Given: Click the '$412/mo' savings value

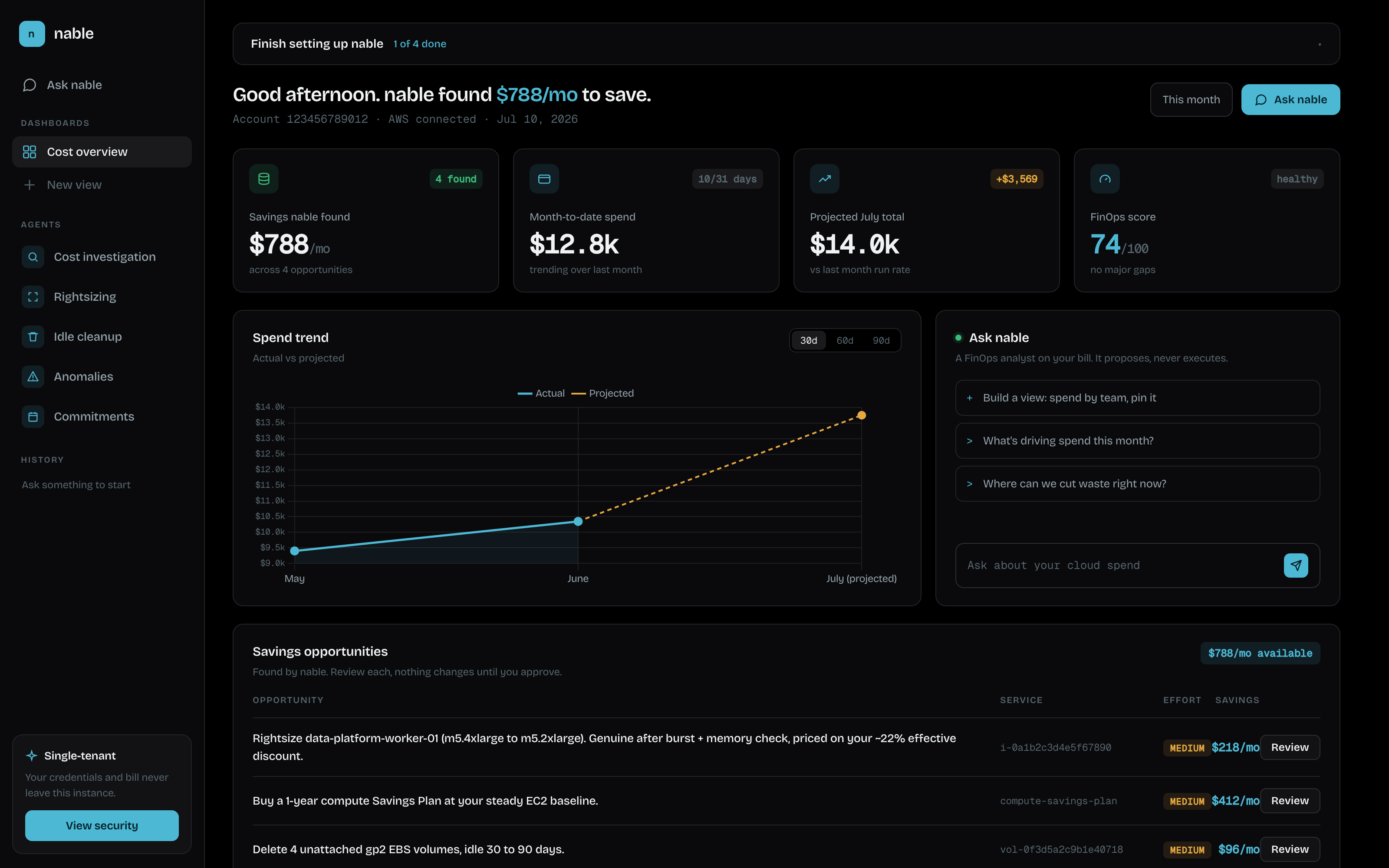Looking at the screenshot, I should pos(1235,801).
